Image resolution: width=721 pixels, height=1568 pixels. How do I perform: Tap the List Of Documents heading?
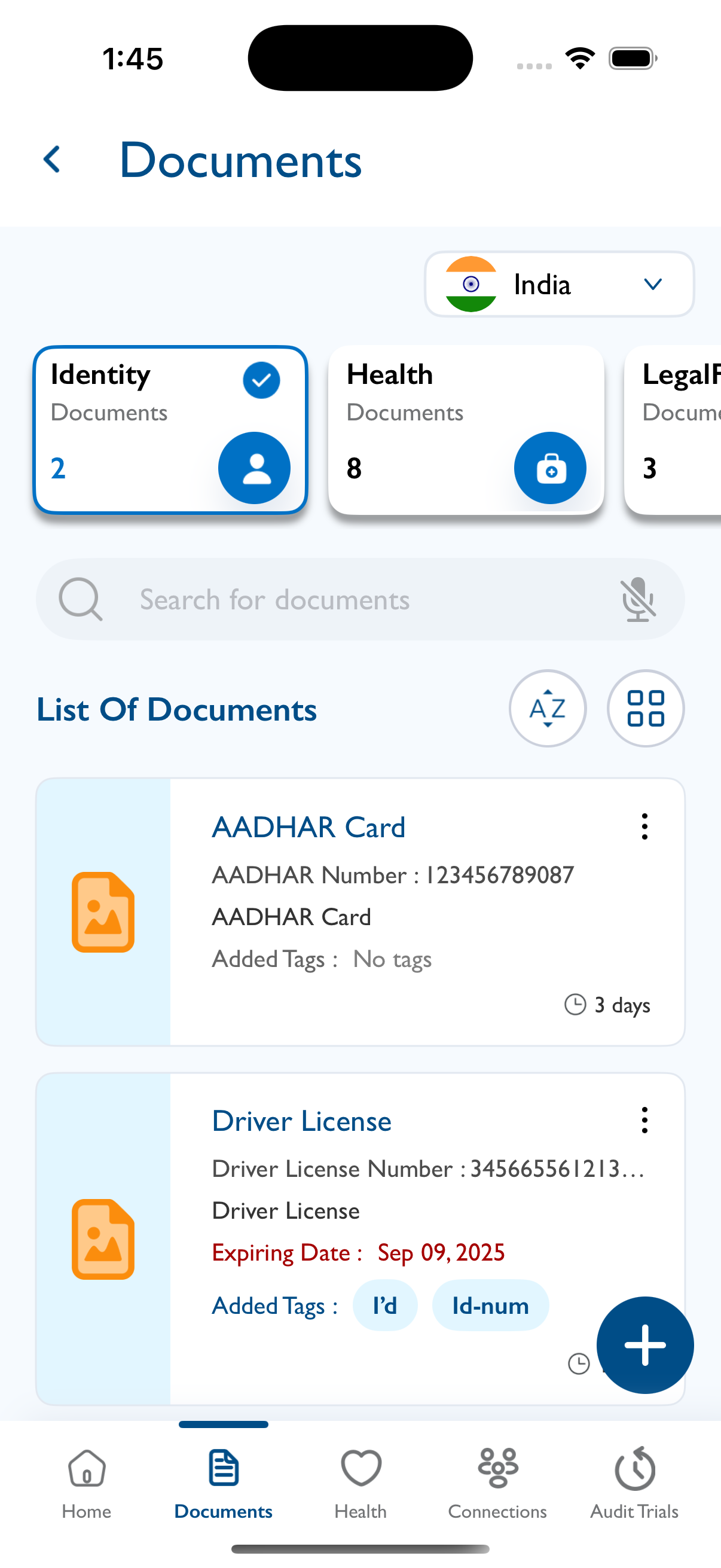176,710
